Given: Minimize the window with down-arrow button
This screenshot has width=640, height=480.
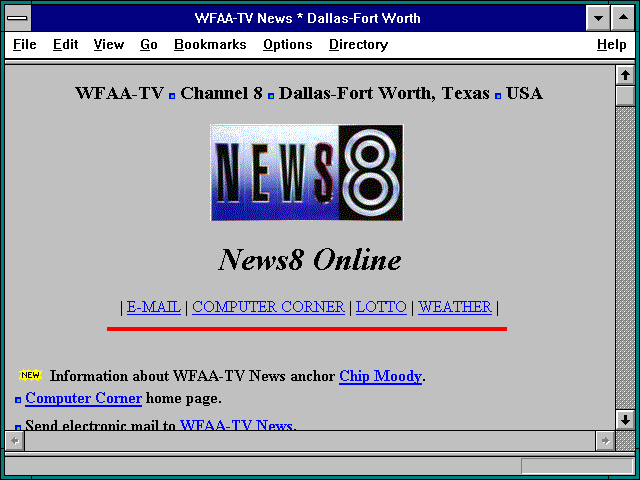Looking at the screenshot, I should point(598,18).
